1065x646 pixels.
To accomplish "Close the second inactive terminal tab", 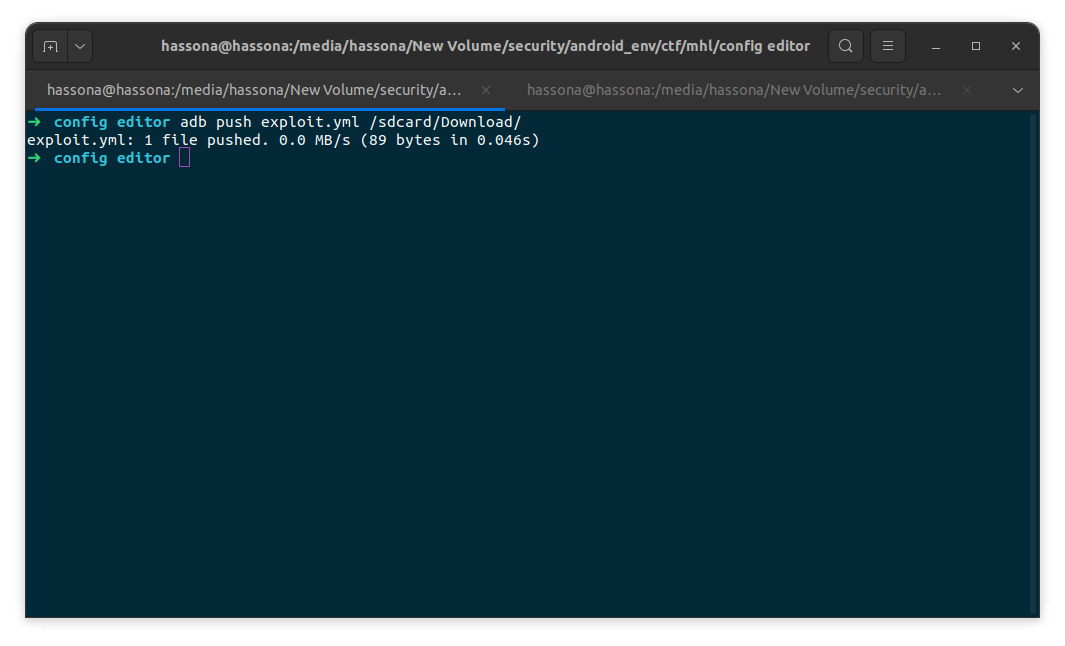I will [966, 90].
